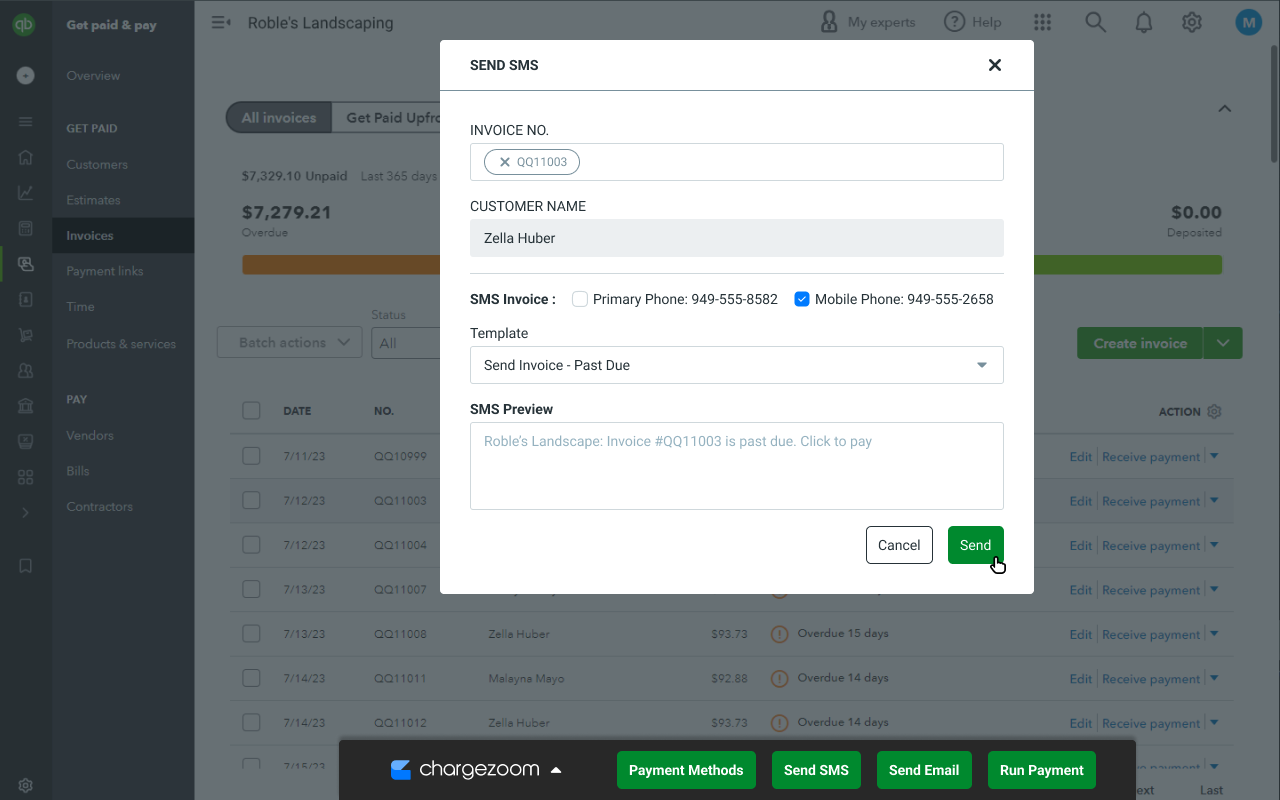Open the Help menu
The width and height of the screenshot is (1280, 800).
point(973,22)
